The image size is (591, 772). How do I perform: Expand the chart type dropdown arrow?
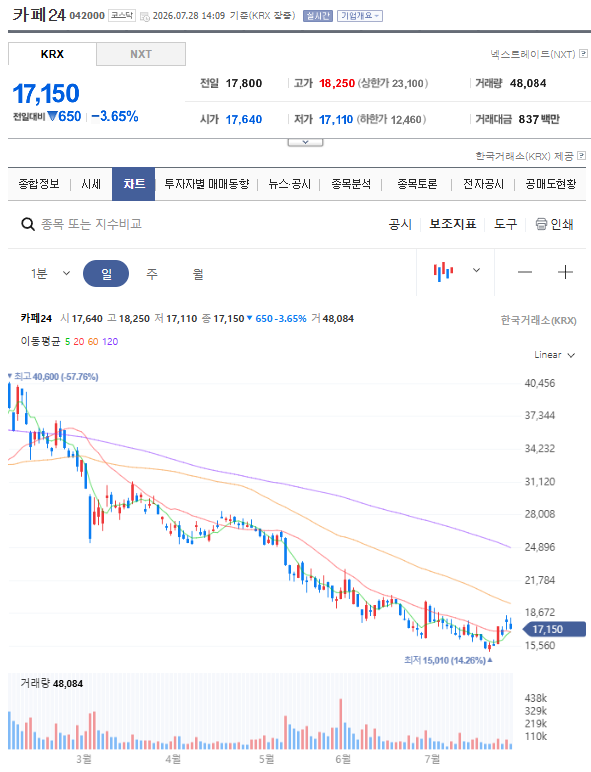[476, 270]
